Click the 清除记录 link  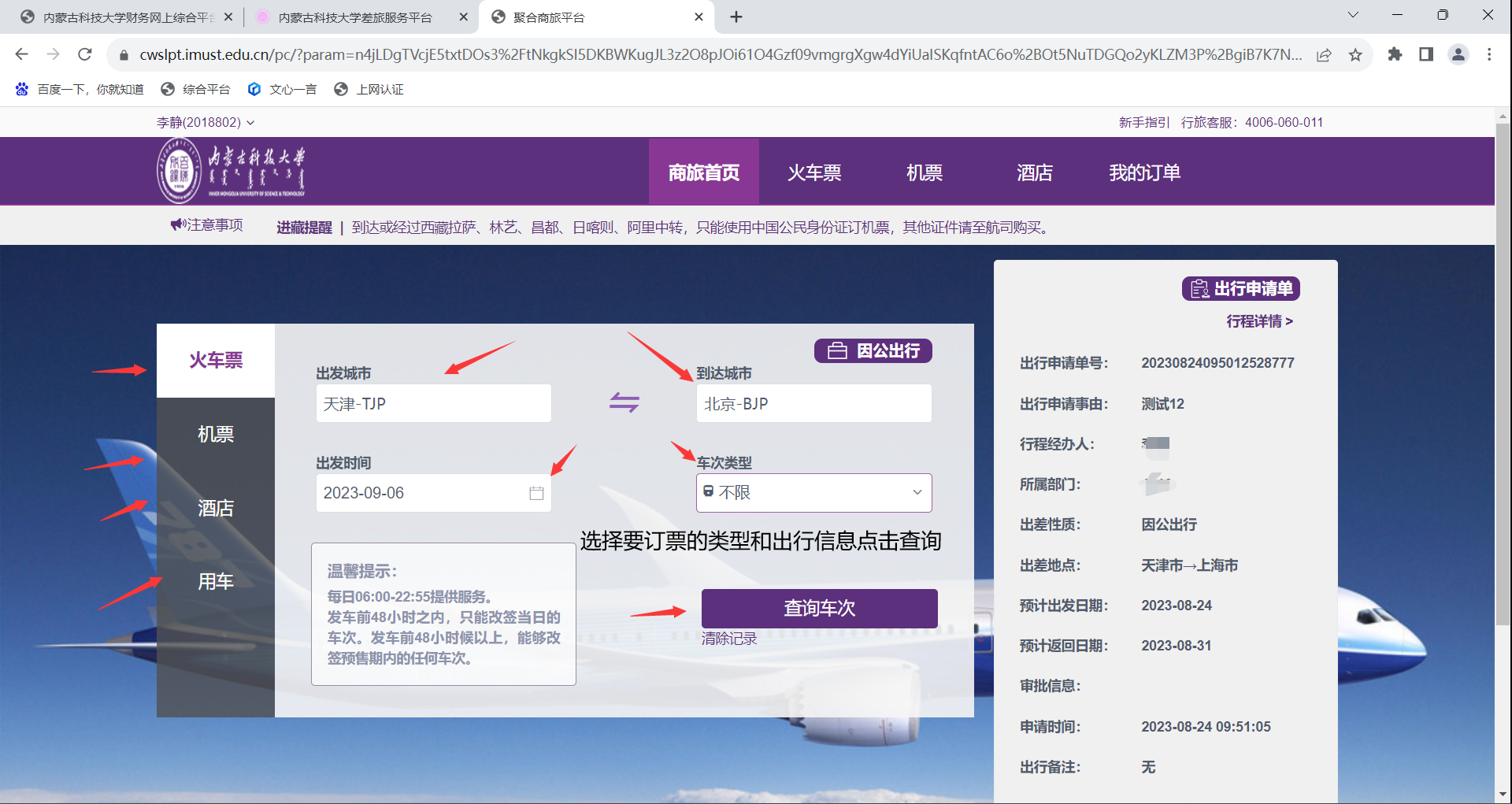coord(728,639)
